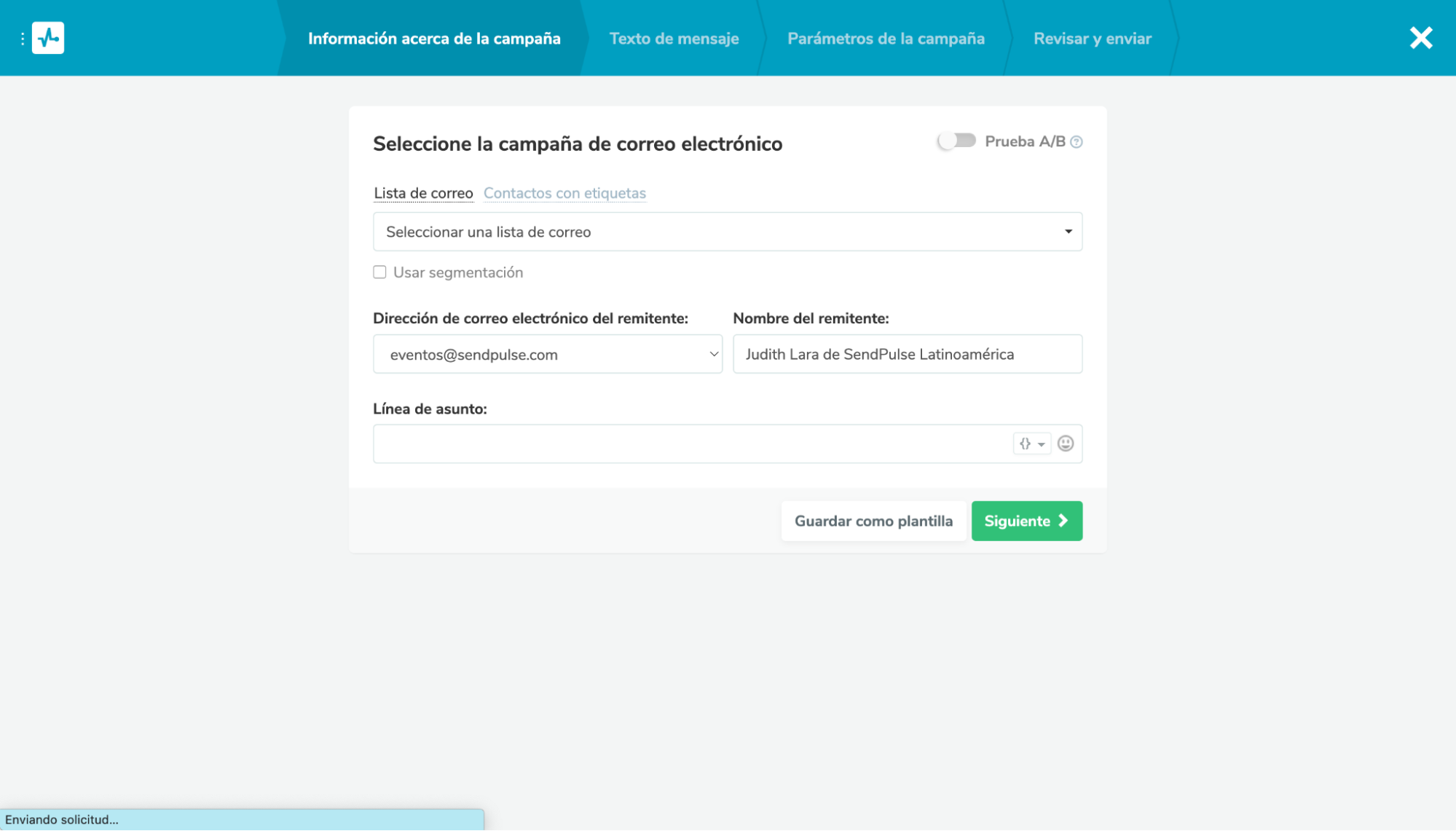Go to Revisar y enviar step
Screen dimensions: 1456x831
[1092, 39]
